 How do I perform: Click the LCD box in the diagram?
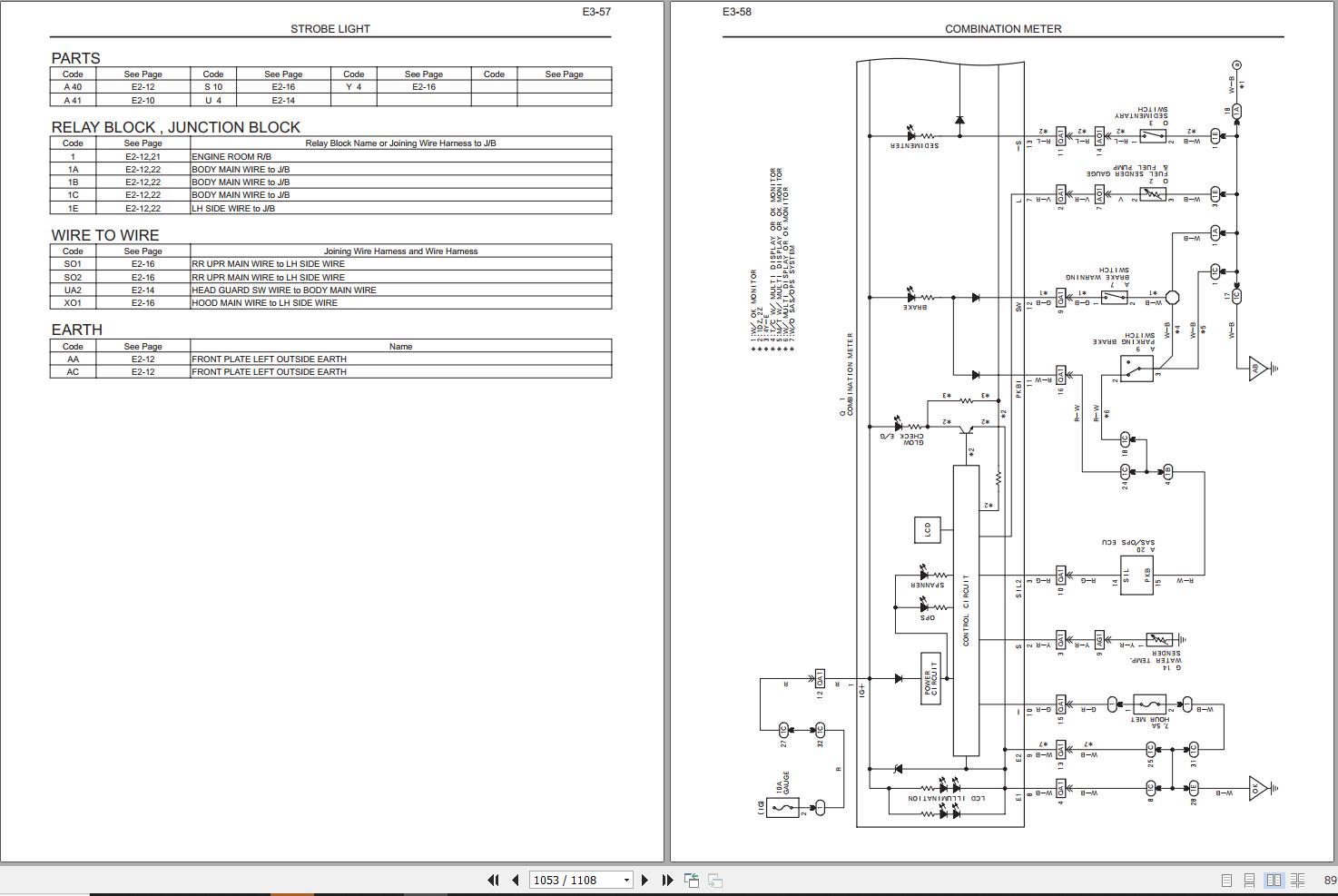(x=928, y=530)
